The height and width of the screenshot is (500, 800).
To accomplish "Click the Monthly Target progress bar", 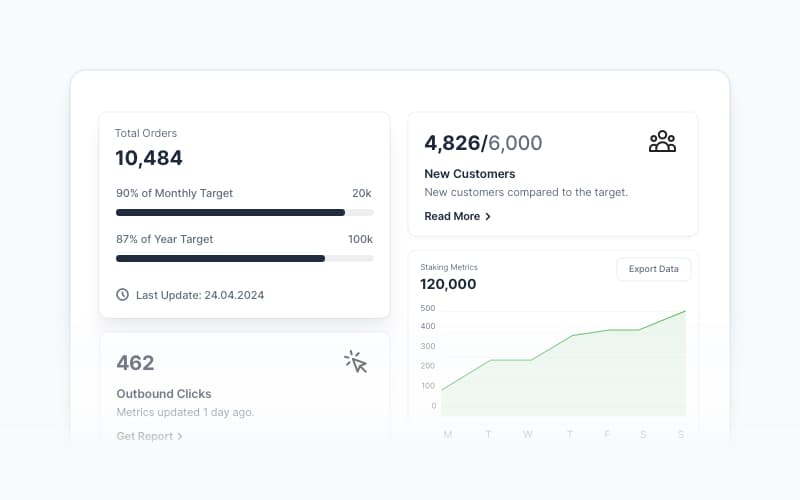I will tap(244, 212).
